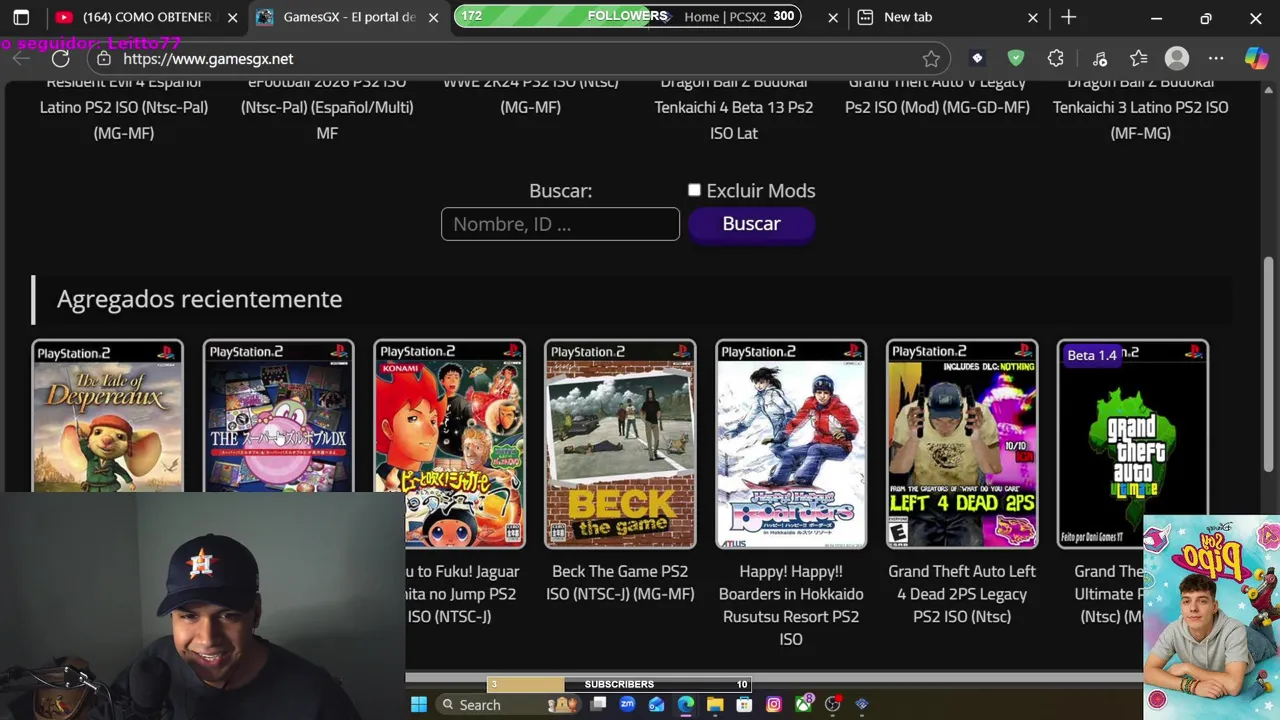
Task: Open Windows Start menu
Action: point(419,705)
